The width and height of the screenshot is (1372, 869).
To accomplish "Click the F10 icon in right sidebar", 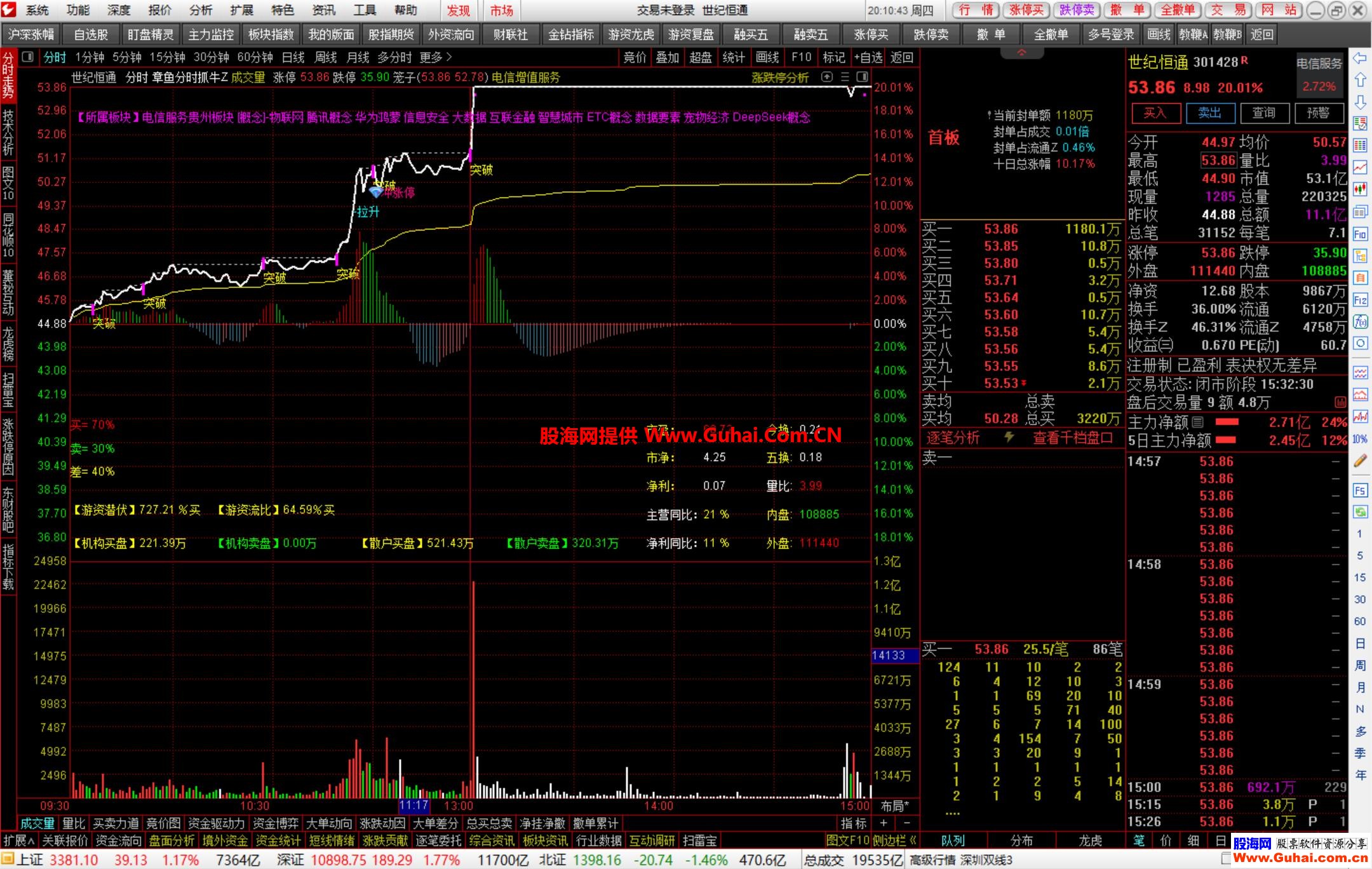I will 1360,233.
